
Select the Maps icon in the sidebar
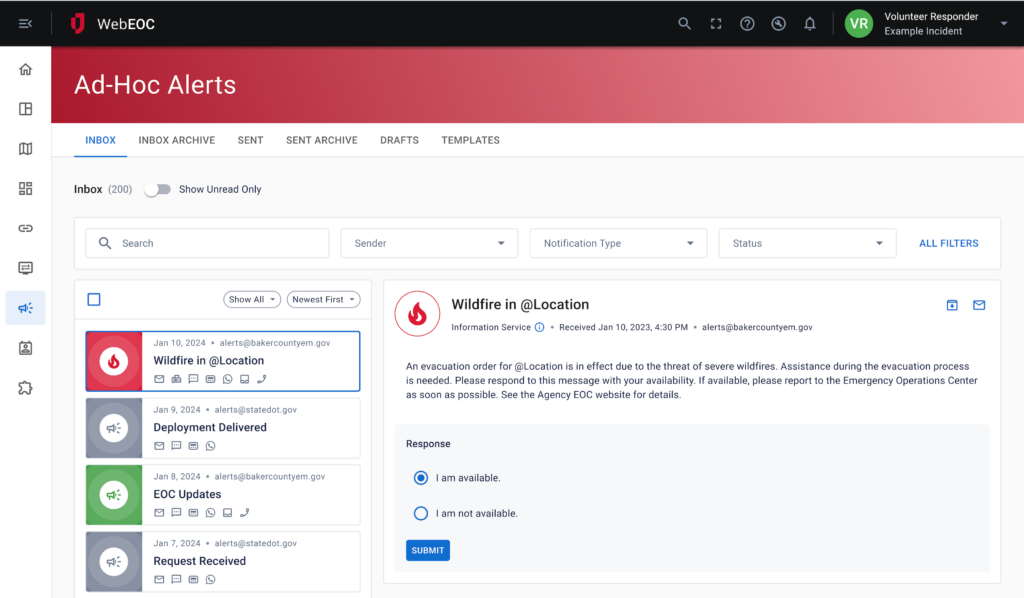click(x=25, y=149)
